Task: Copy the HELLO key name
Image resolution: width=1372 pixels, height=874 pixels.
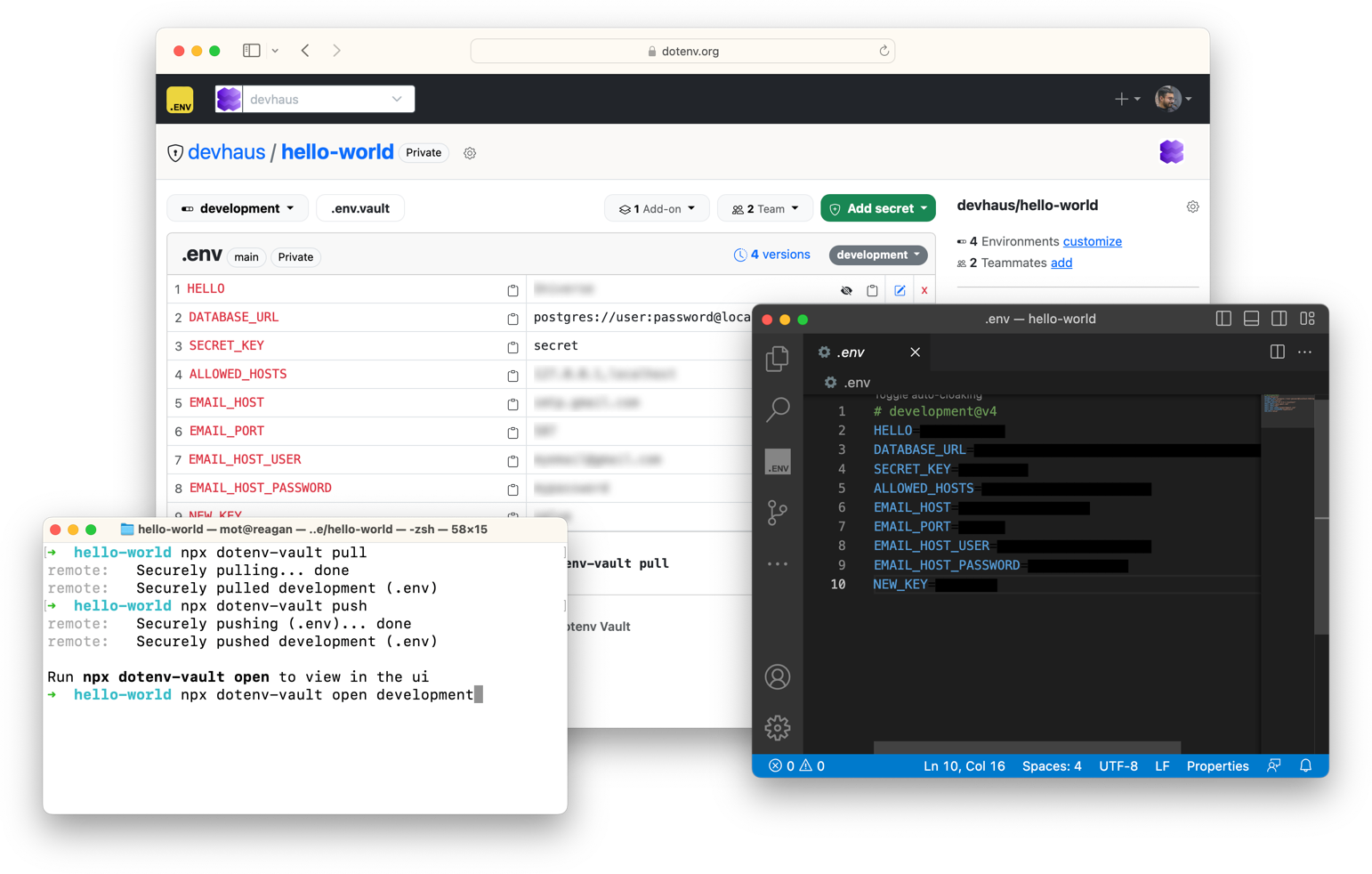Action: pyautogui.click(x=512, y=290)
